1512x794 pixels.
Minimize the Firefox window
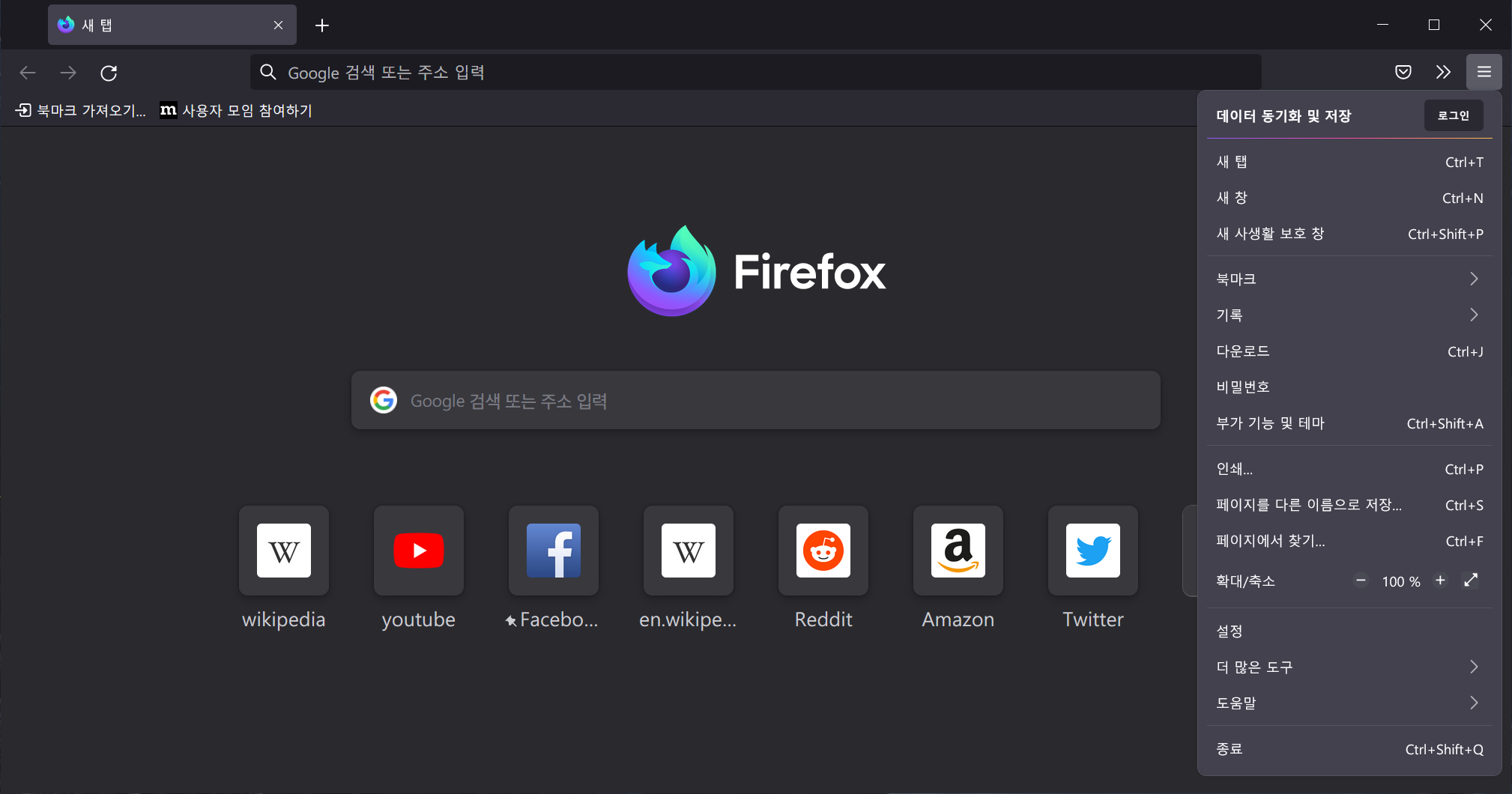click(1383, 25)
